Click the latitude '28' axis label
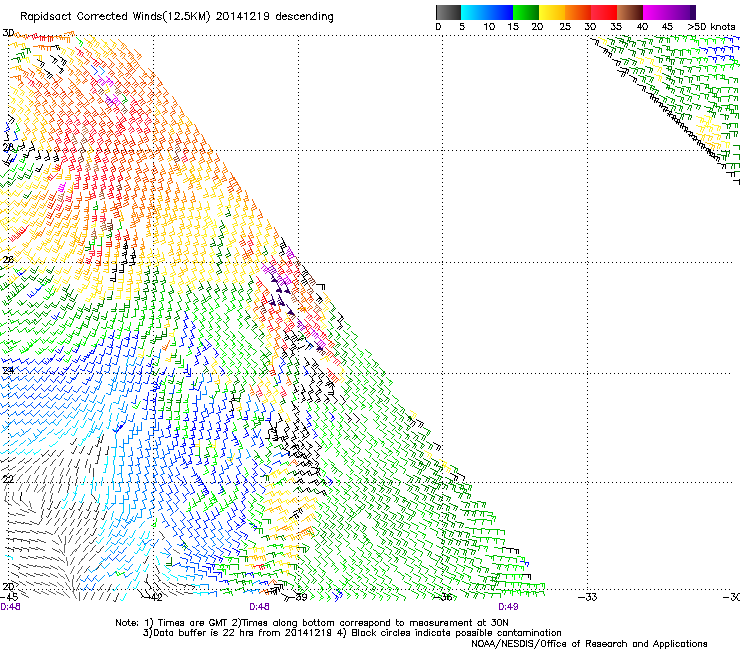 8,147
